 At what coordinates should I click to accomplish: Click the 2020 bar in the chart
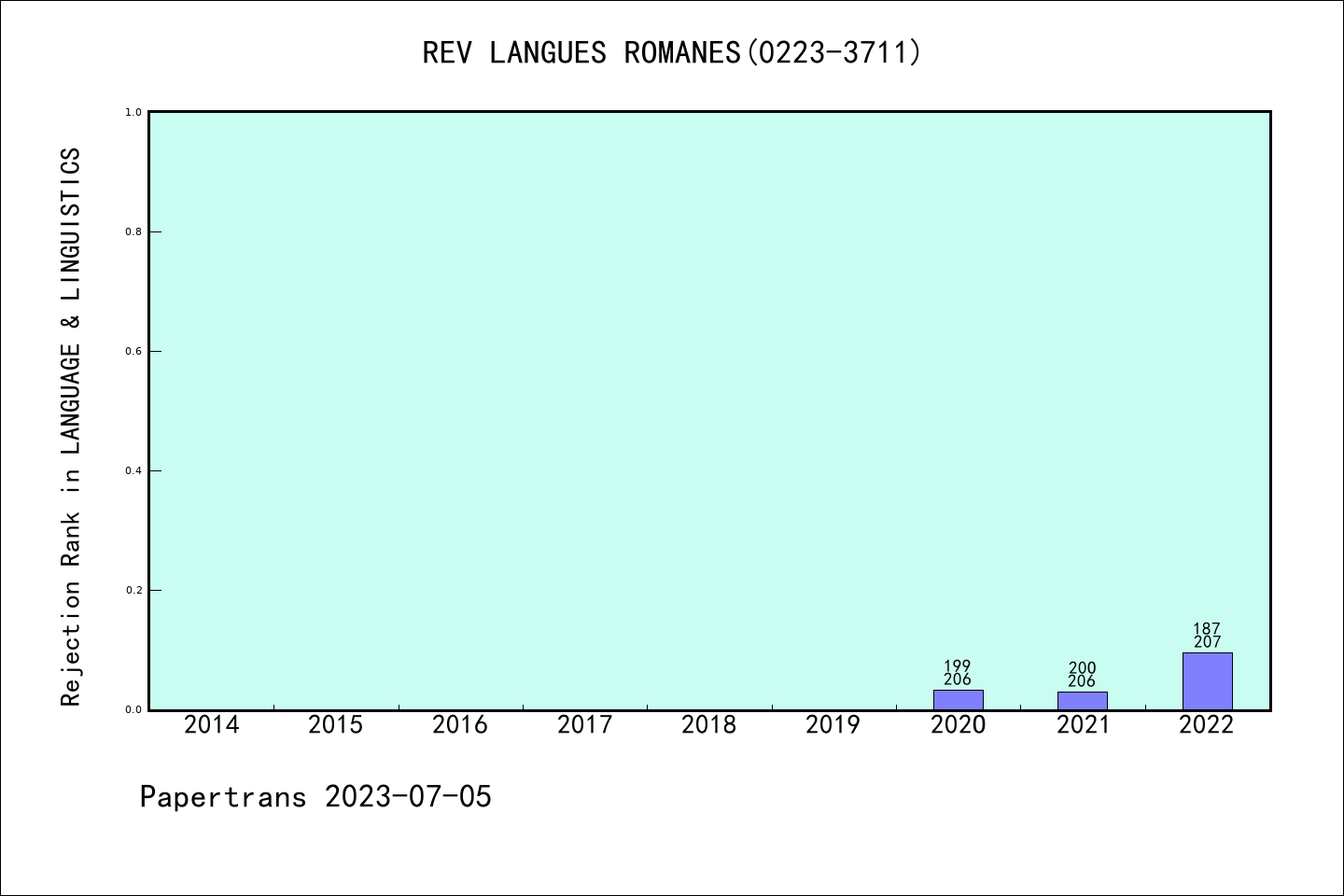coord(958,700)
